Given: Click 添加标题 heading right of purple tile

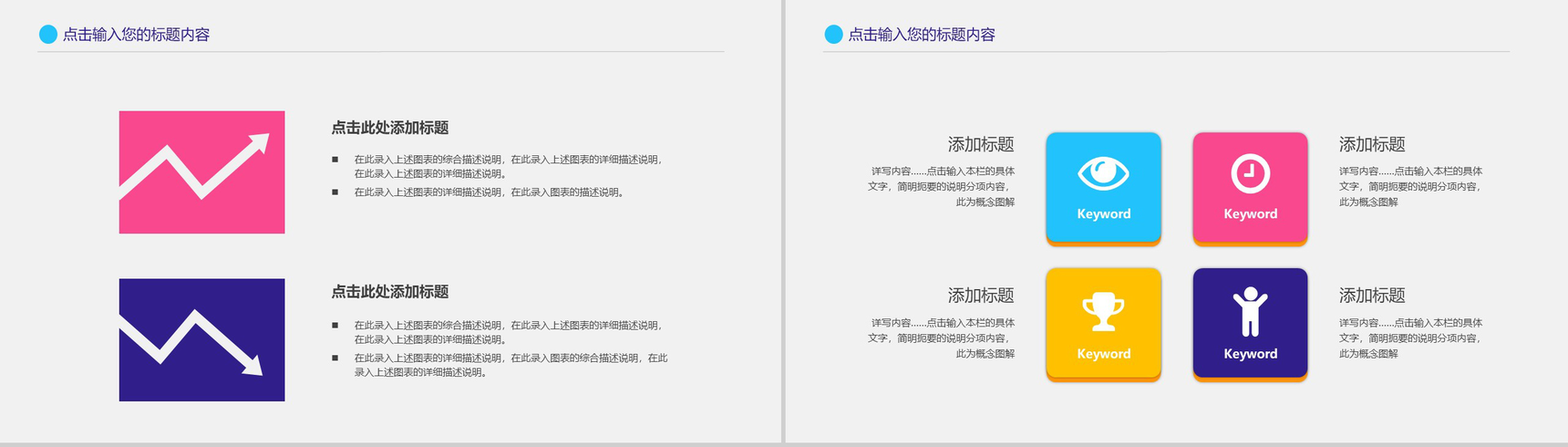Looking at the screenshot, I should pyautogui.click(x=1372, y=296).
